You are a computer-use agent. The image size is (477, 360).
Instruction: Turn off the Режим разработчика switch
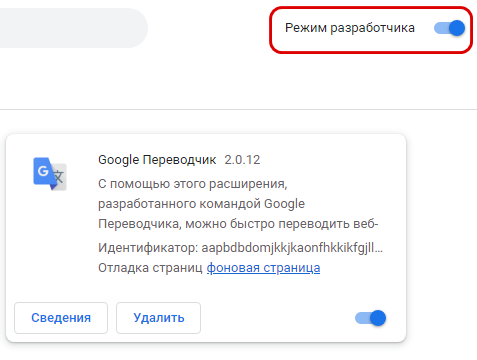pos(449,28)
